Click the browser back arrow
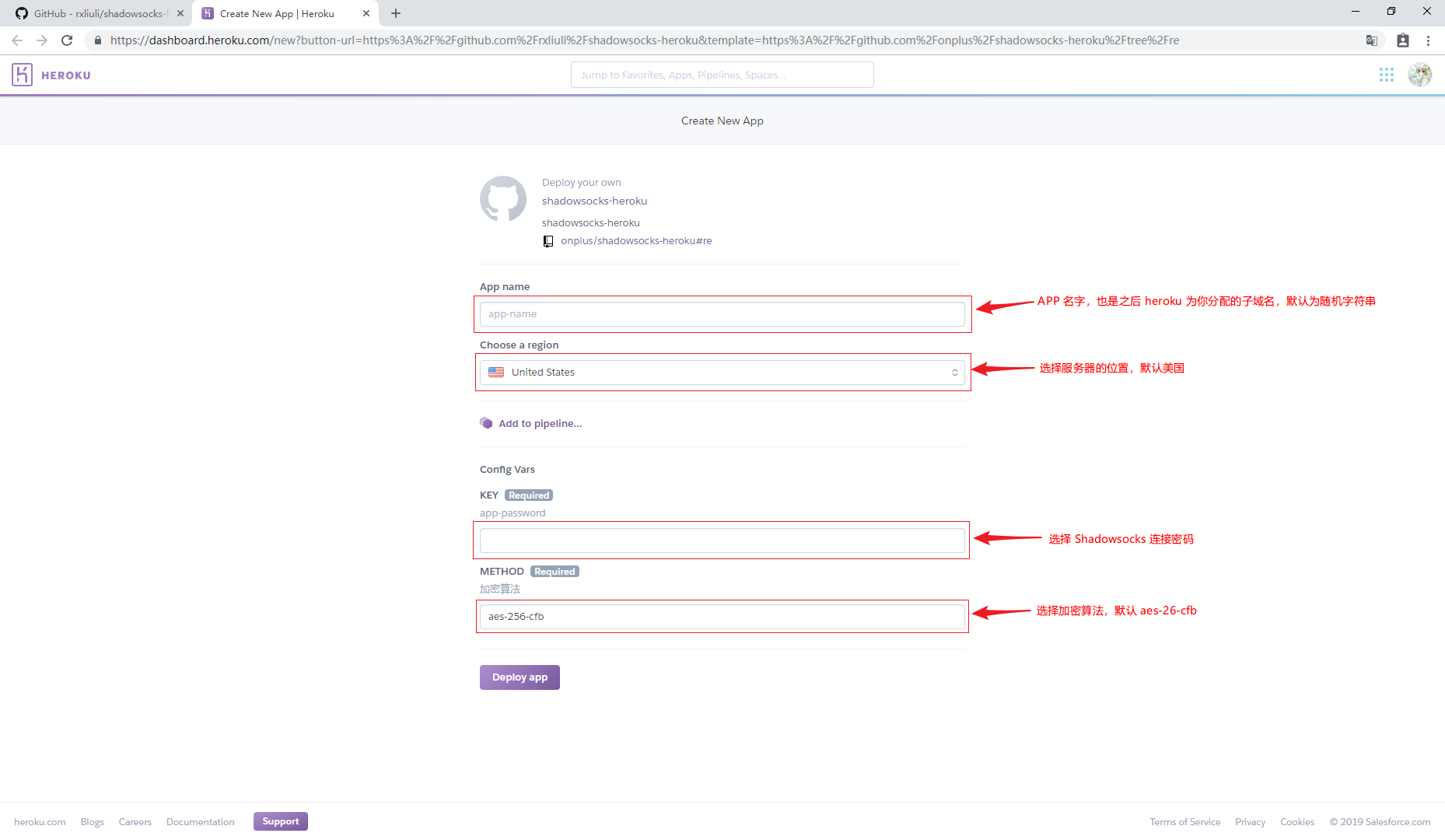This screenshot has height=840, width=1445. point(17,40)
